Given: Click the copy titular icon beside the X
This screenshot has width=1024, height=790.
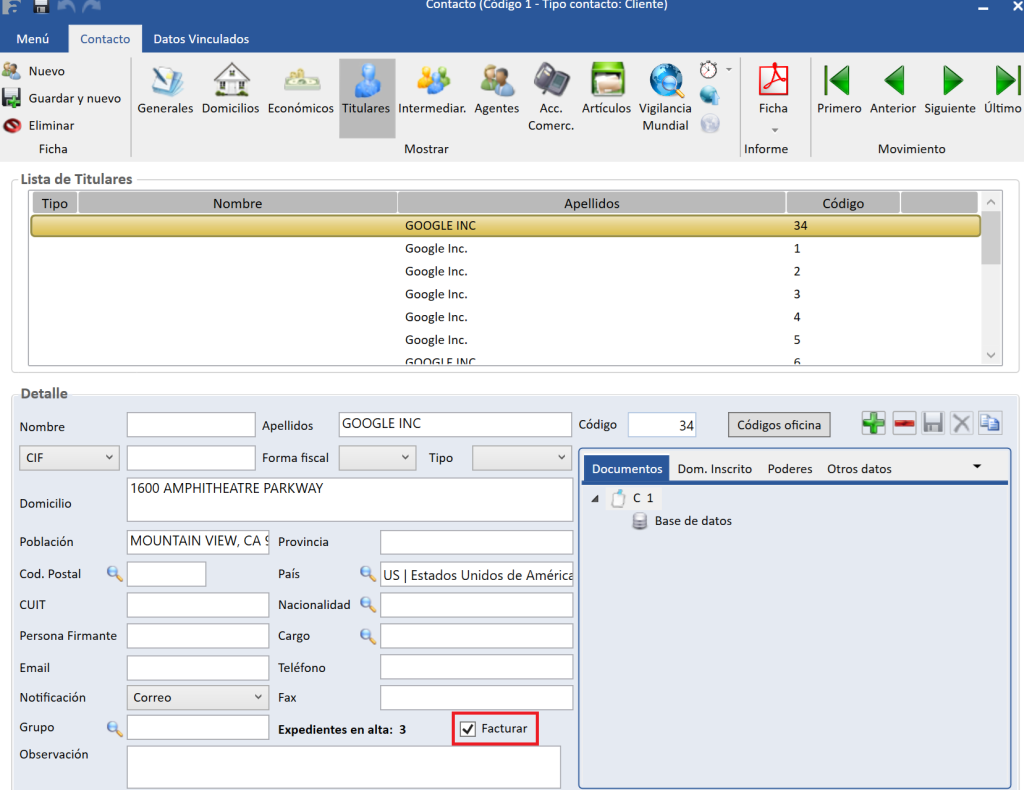Looking at the screenshot, I should point(990,424).
